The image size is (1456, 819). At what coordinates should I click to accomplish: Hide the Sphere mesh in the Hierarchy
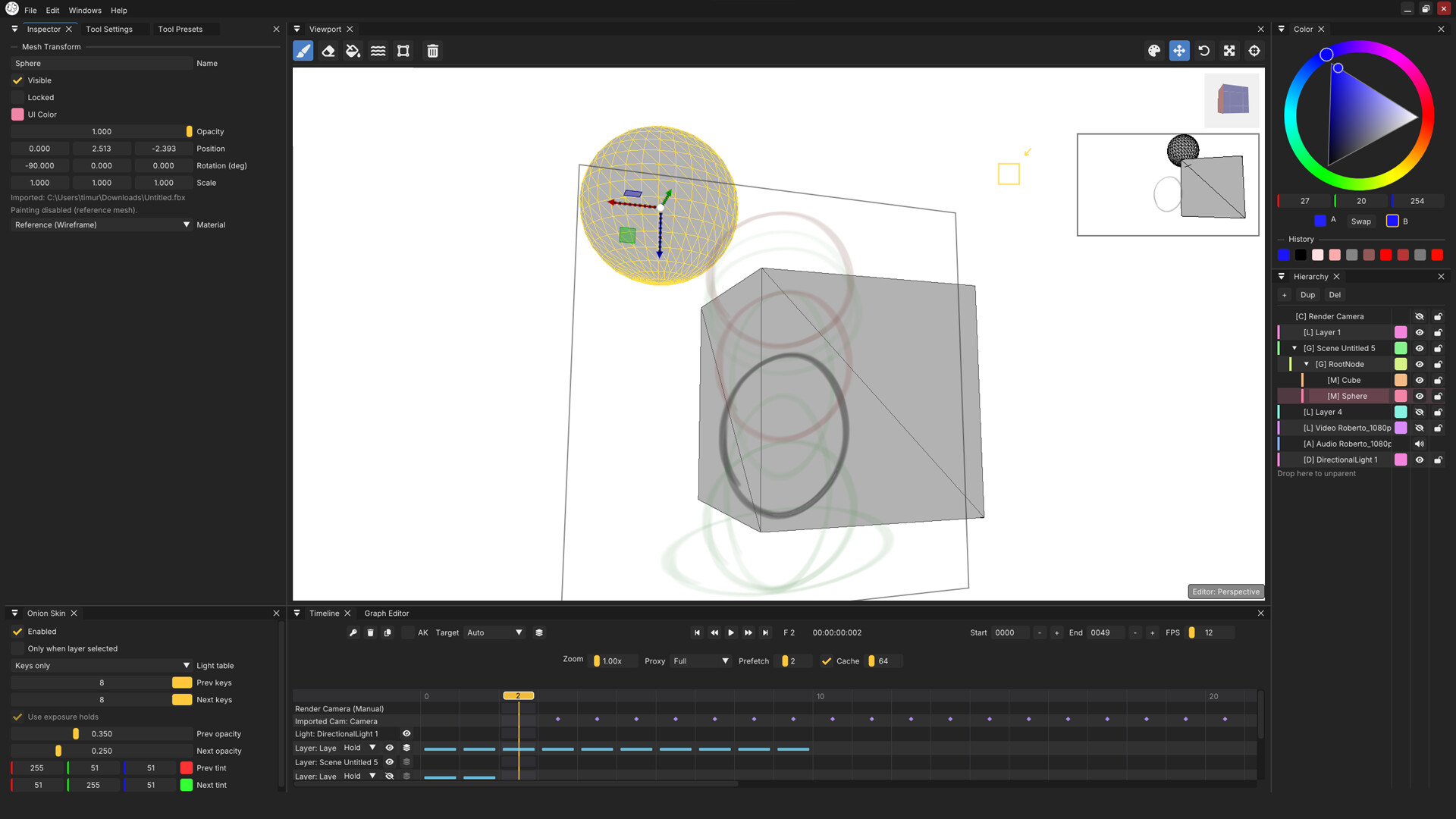tap(1419, 396)
